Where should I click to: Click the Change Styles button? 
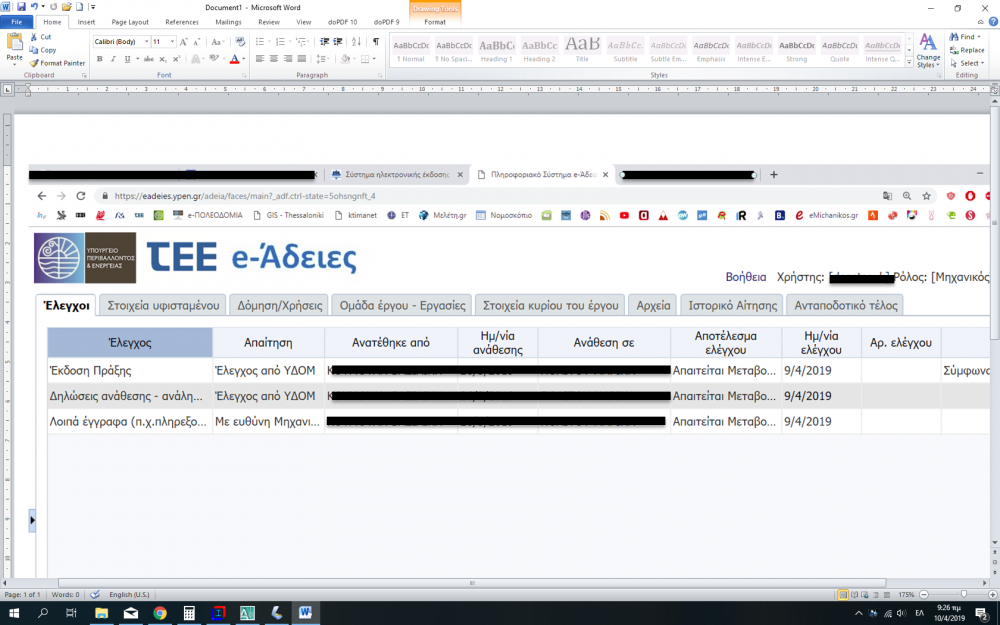[928, 50]
